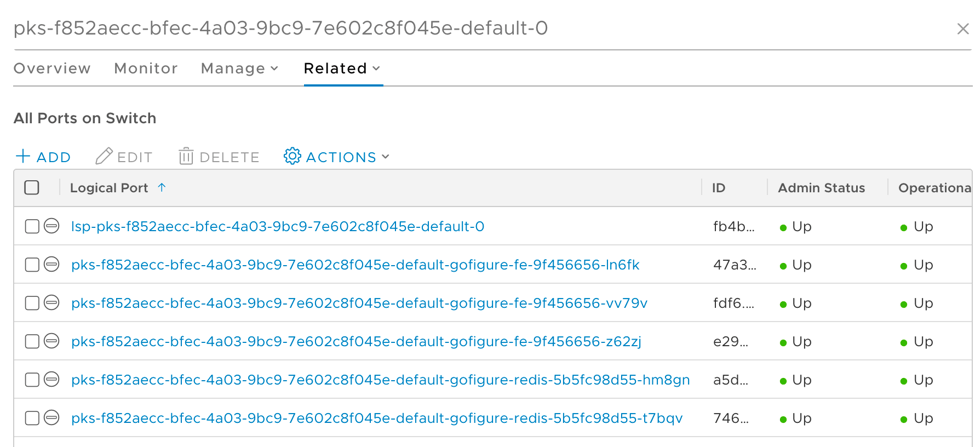
Task: Click the round icon beside the redis hm8gn row
Action: [52, 380]
